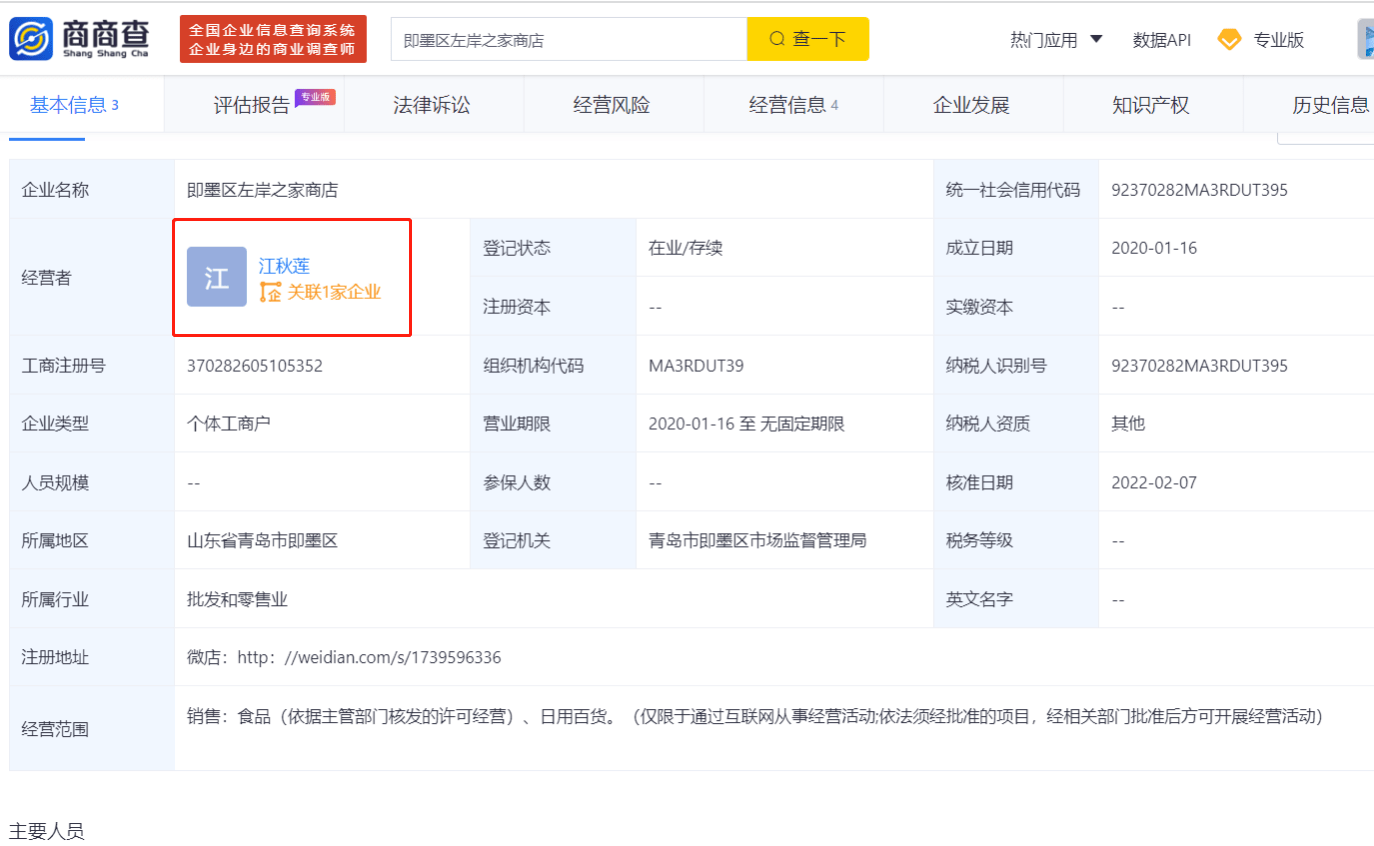Select registration status 在业/存续
1374x846 pixels.
point(685,248)
